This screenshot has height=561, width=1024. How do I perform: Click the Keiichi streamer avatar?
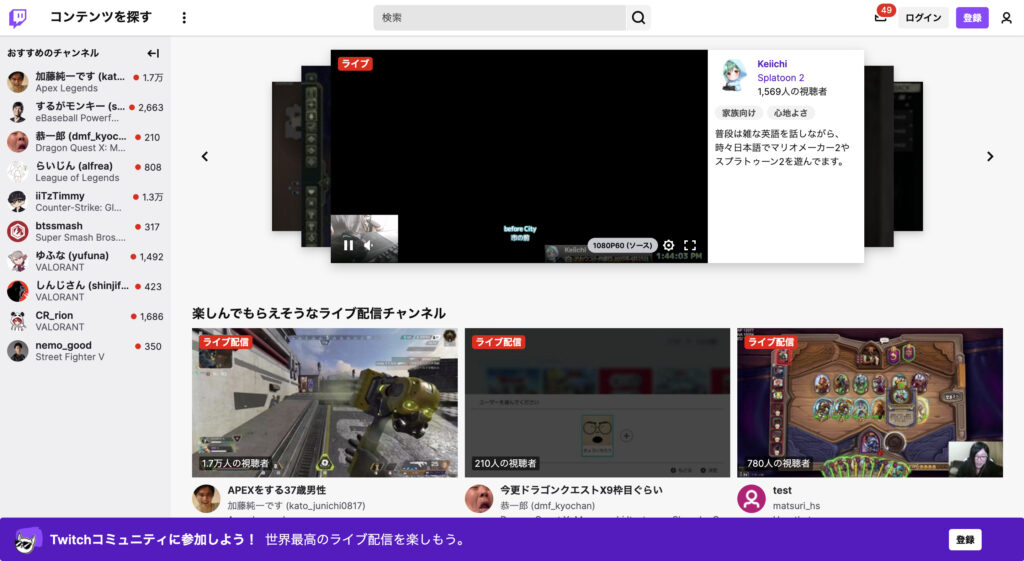coord(733,74)
